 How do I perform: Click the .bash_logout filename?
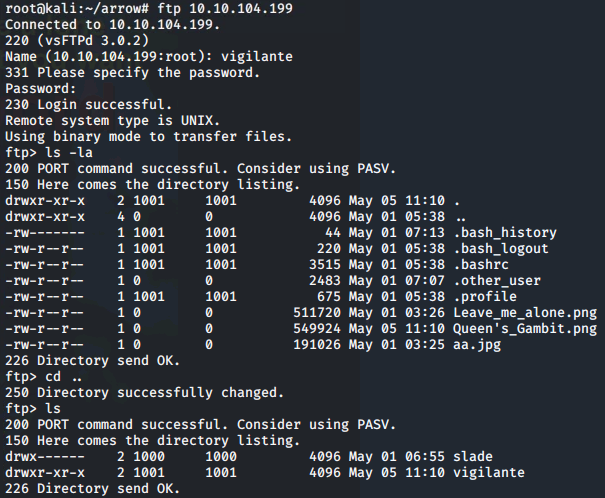(501, 248)
